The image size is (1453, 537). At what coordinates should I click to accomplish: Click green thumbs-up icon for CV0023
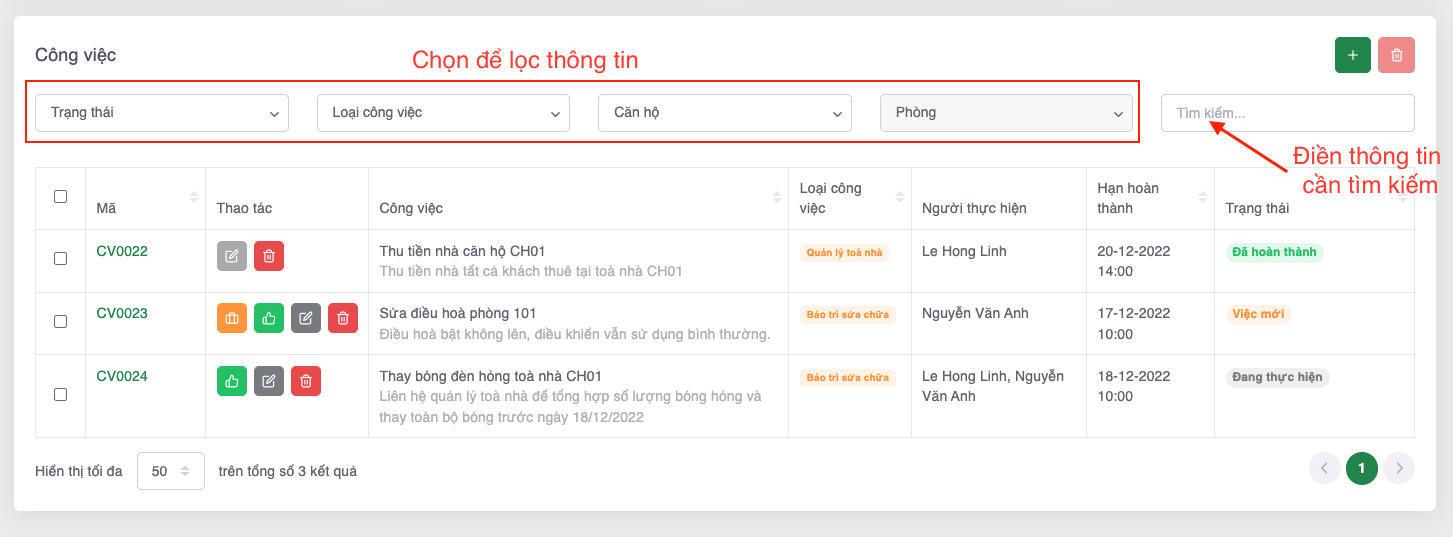[269, 318]
